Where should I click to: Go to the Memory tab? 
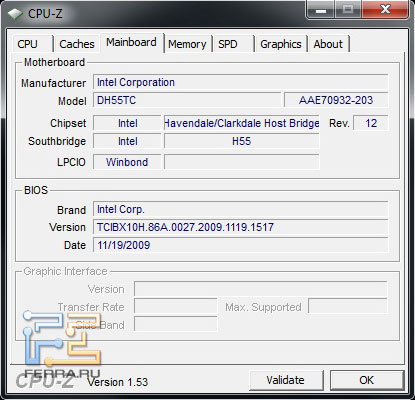pos(187,44)
